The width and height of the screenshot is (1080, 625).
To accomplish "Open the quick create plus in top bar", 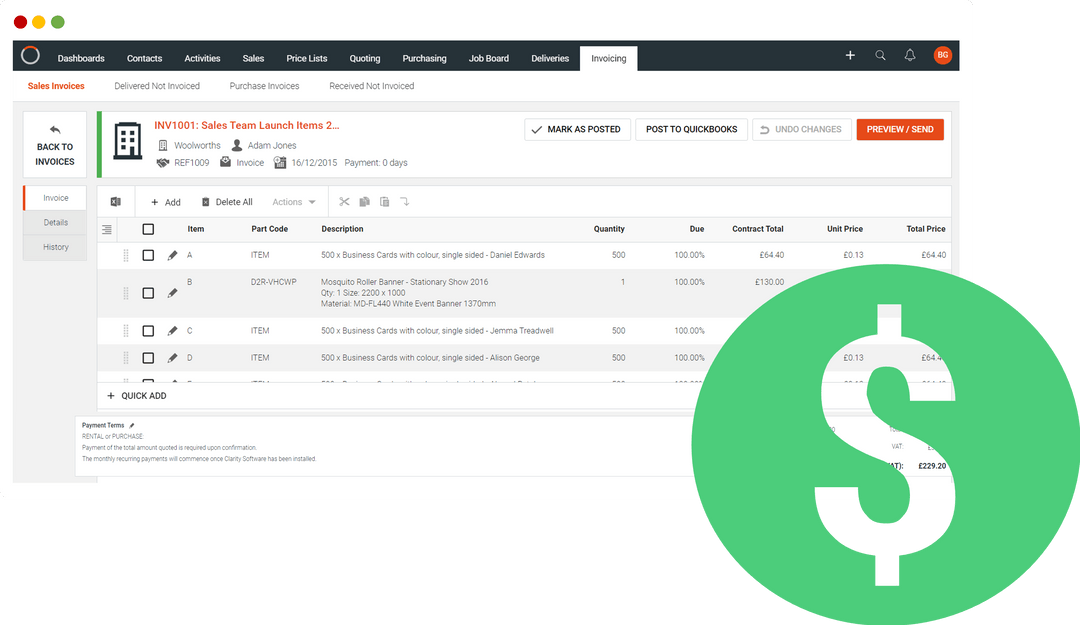I will coord(850,57).
